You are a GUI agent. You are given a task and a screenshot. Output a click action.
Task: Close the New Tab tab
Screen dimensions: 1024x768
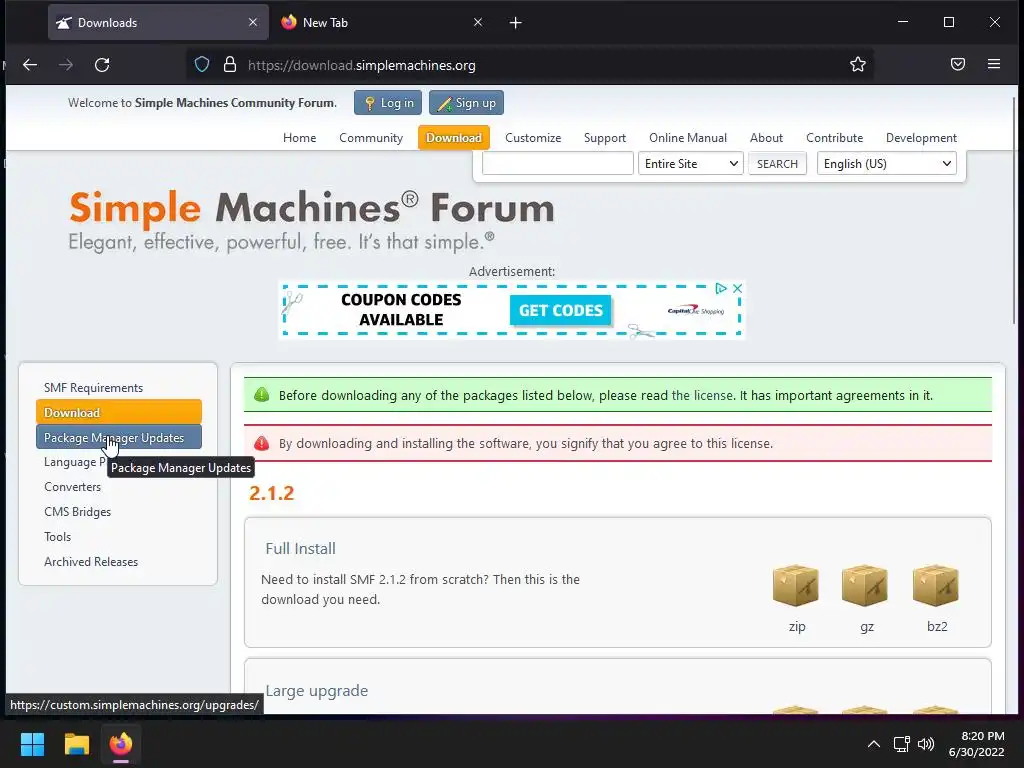coord(478,22)
